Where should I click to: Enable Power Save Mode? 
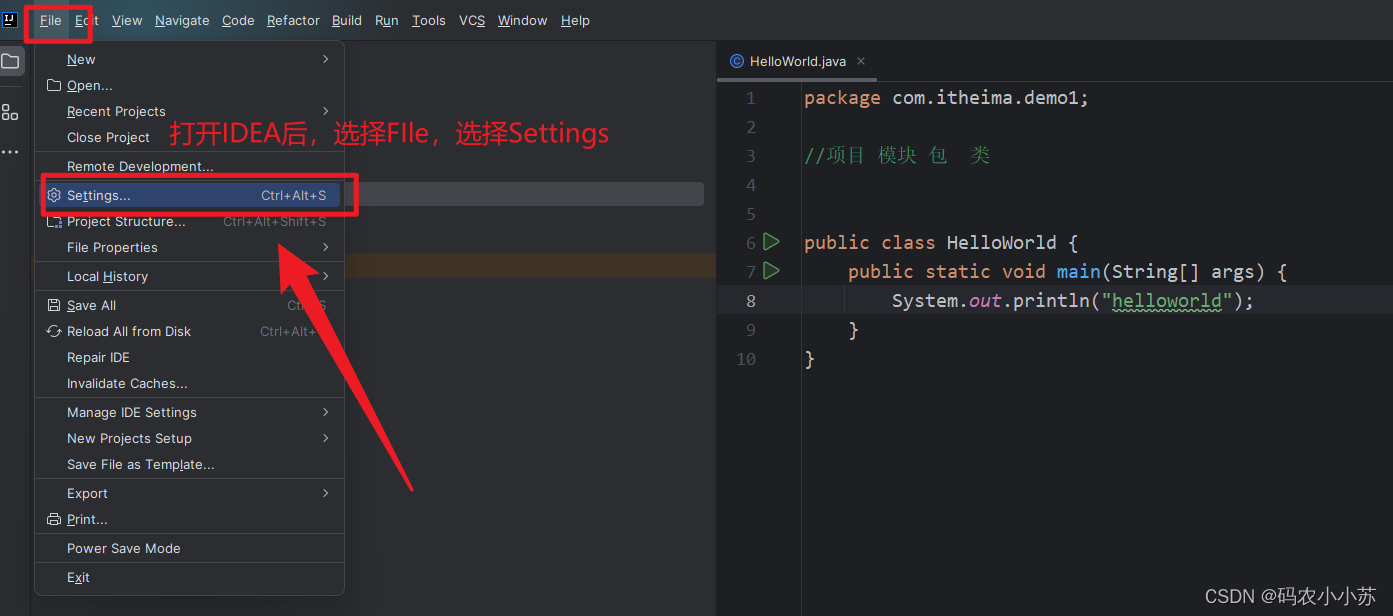click(x=124, y=548)
